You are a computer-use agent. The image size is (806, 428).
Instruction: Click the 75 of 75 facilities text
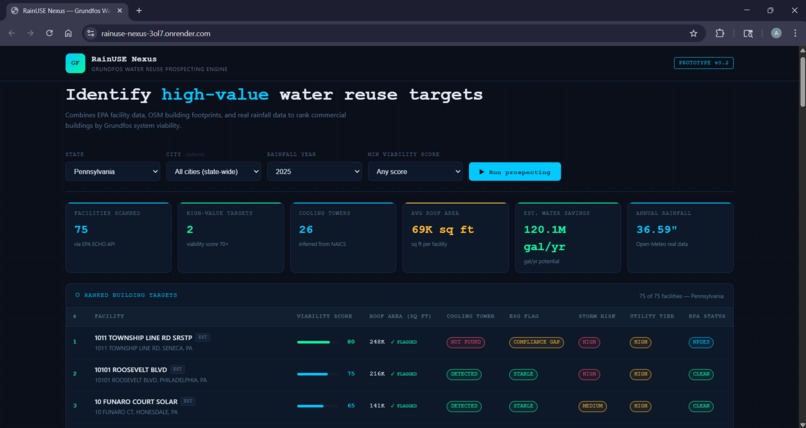[681, 296]
